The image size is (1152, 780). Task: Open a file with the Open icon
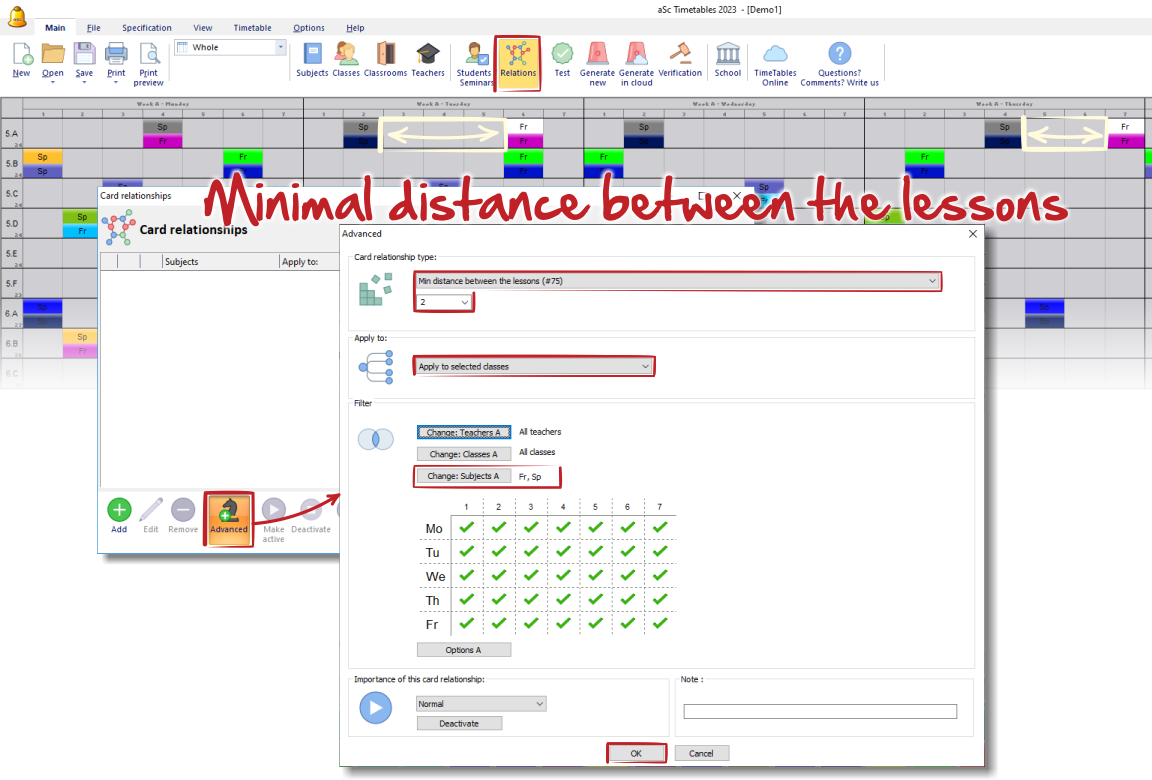(x=53, y=55)
